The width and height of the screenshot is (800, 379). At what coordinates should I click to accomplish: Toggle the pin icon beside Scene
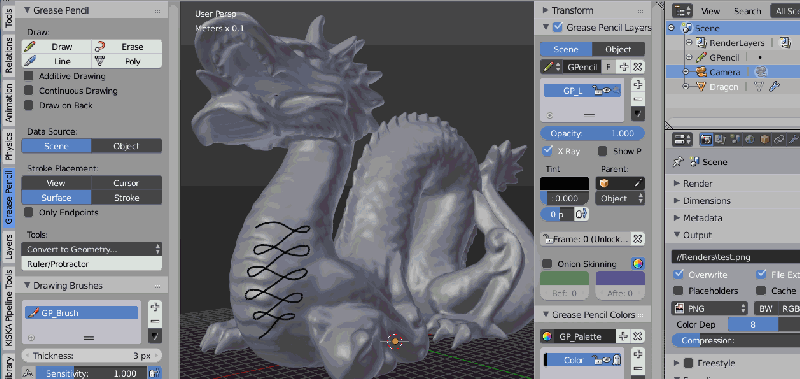678,162
